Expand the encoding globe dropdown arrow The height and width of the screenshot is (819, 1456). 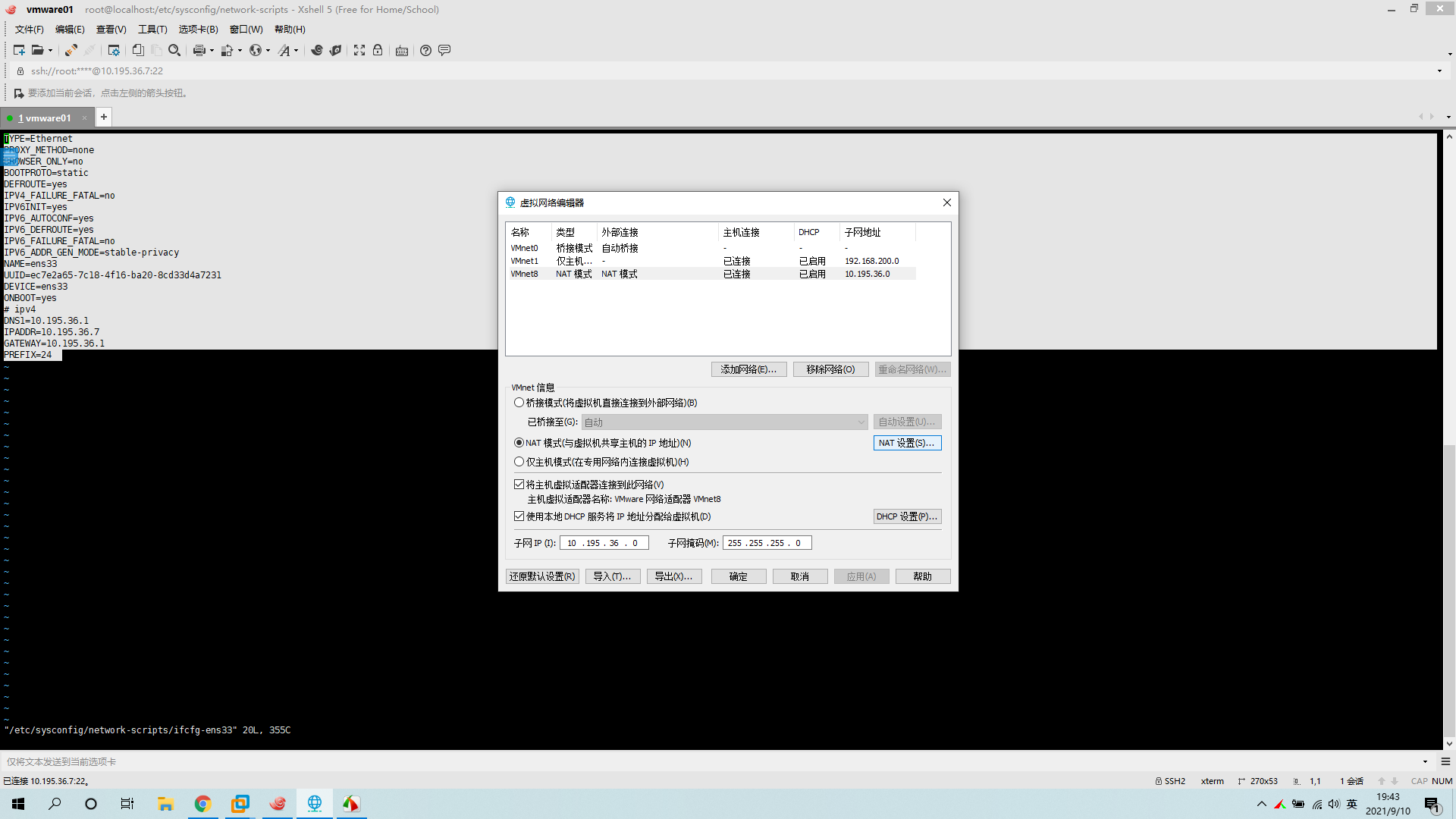click(x=268, y=51)
